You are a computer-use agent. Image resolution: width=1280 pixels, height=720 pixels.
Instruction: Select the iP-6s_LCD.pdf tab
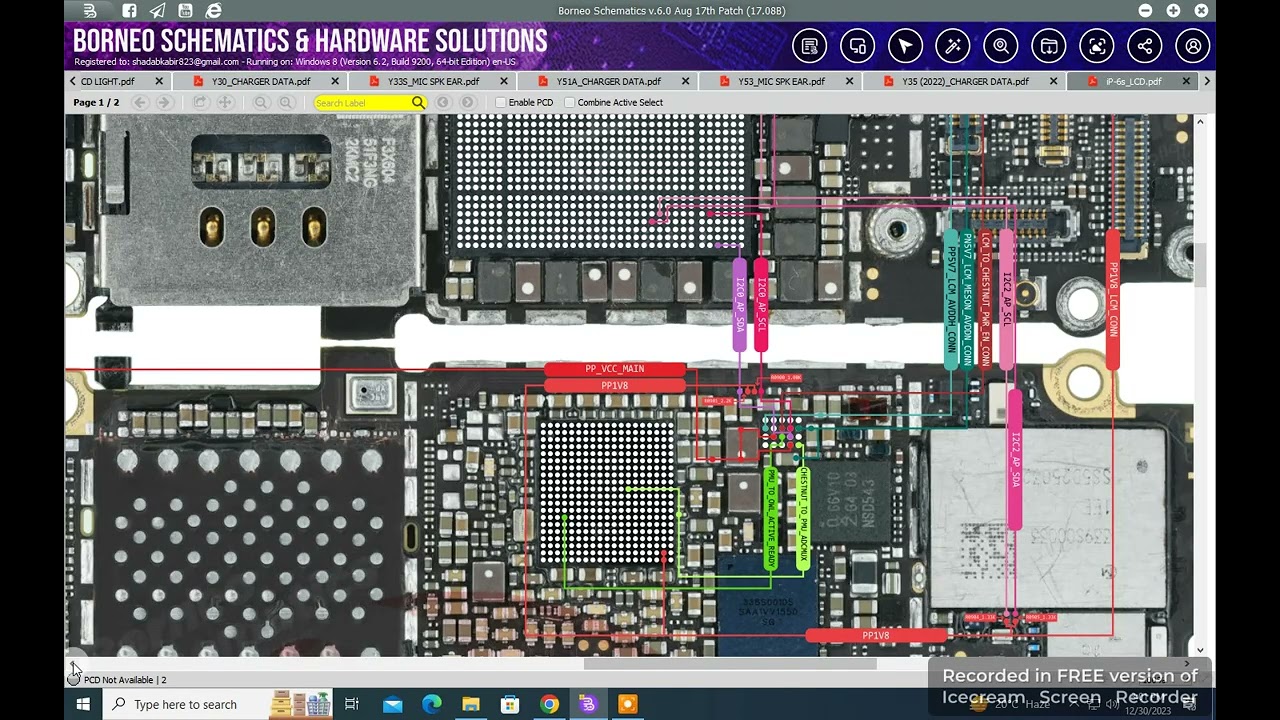(x=1133, y=81)
